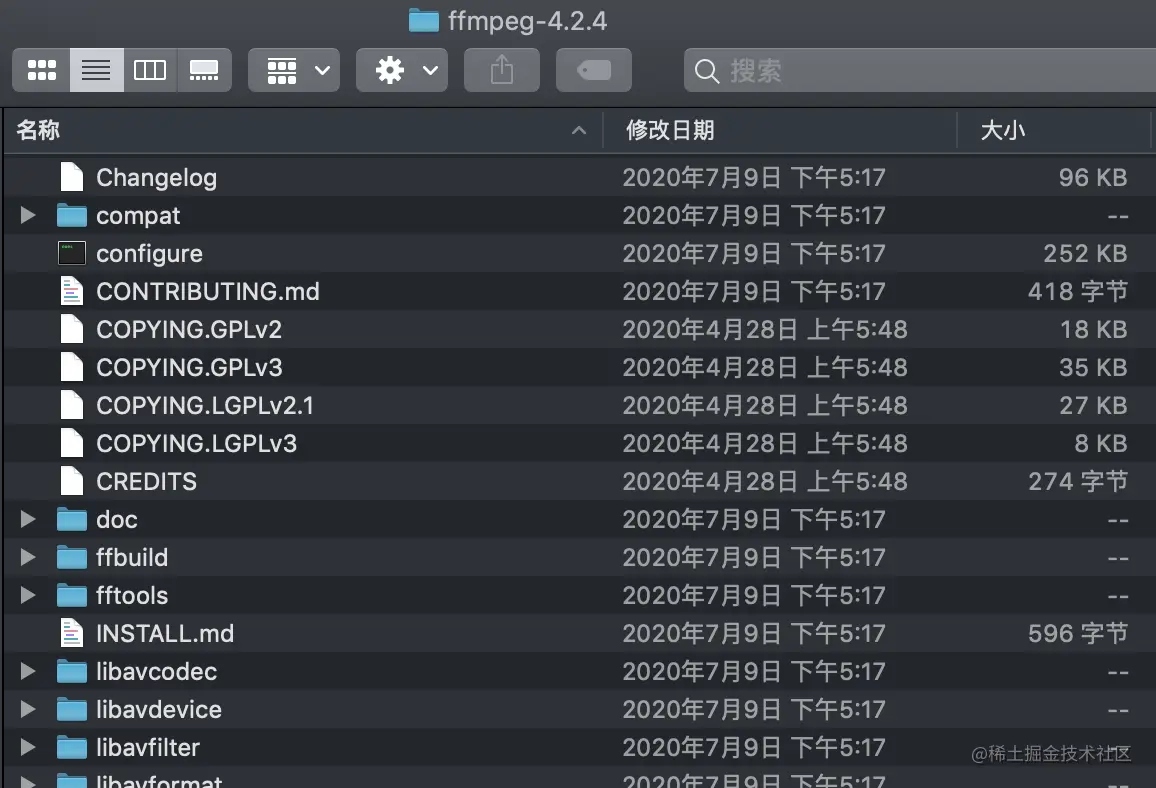1156x788 pixels.
Task: Click the CREDITS file name
Action: point(147,481)
